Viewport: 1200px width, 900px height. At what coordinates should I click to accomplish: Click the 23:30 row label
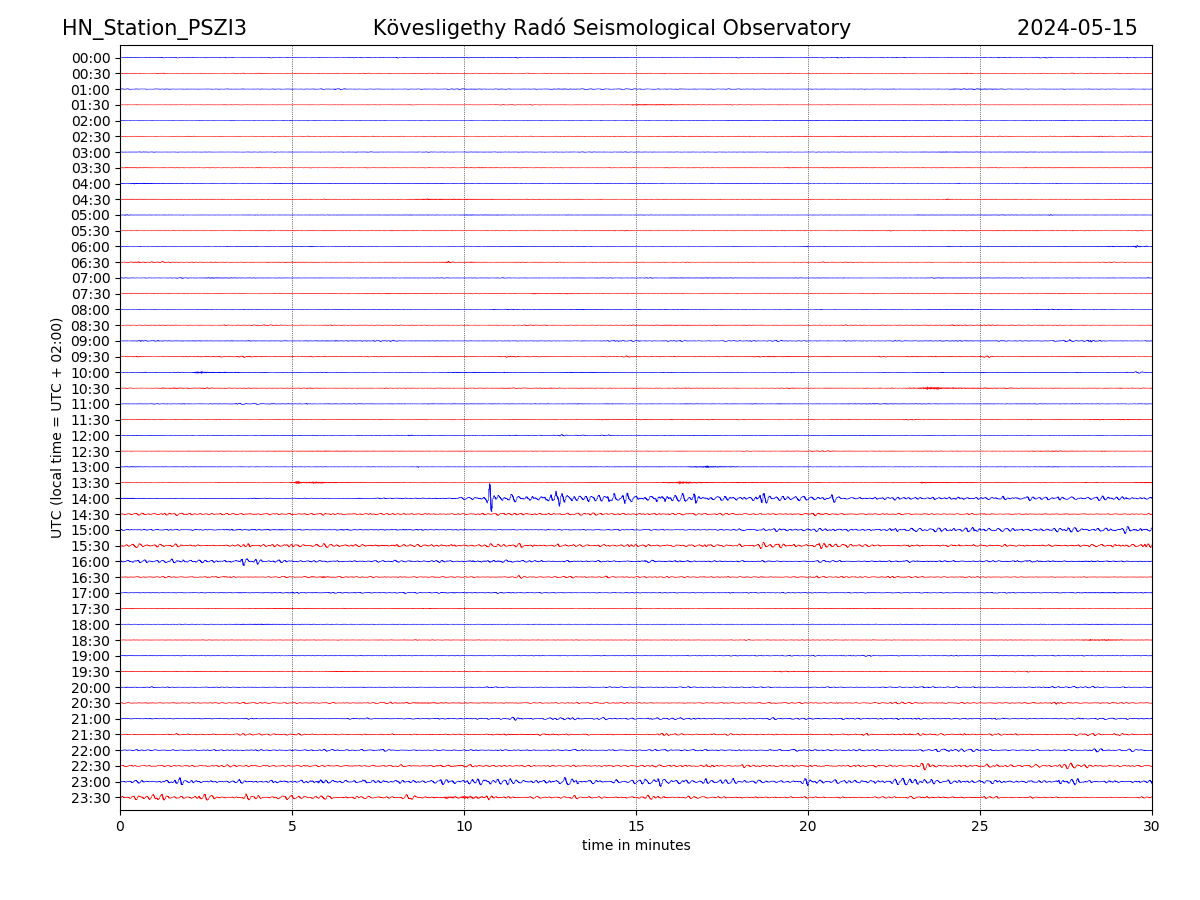pos(90,798)
